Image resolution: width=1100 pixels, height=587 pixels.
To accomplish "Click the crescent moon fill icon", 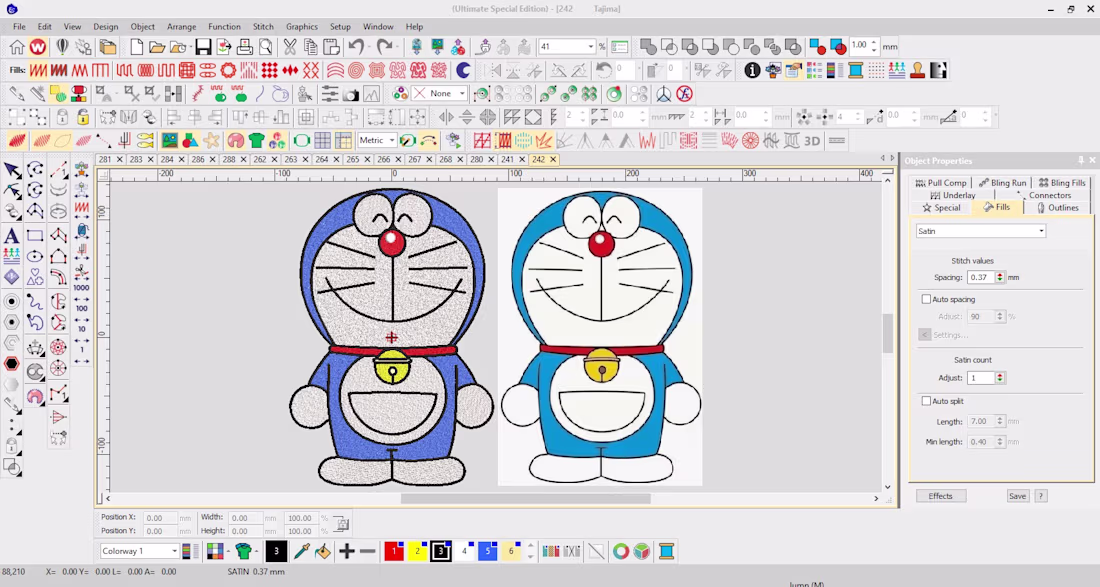I will 463,70.
